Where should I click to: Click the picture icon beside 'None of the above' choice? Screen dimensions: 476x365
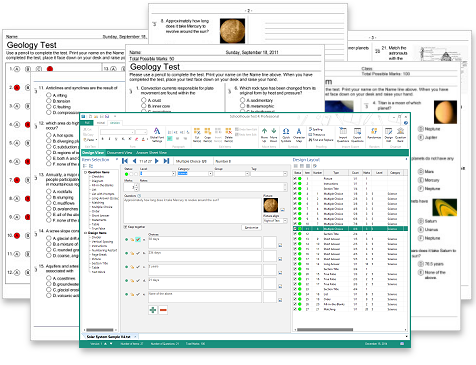(280, 300)
